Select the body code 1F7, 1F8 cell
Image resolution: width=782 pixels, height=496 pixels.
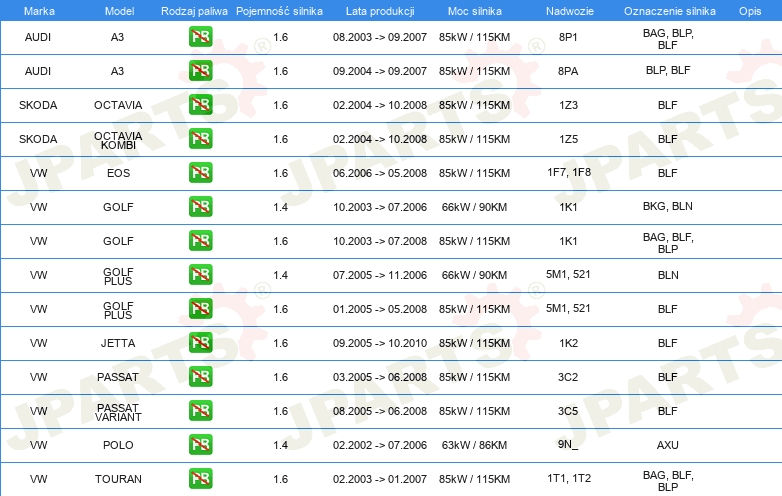pyautogui.click(x=569, y=172)
